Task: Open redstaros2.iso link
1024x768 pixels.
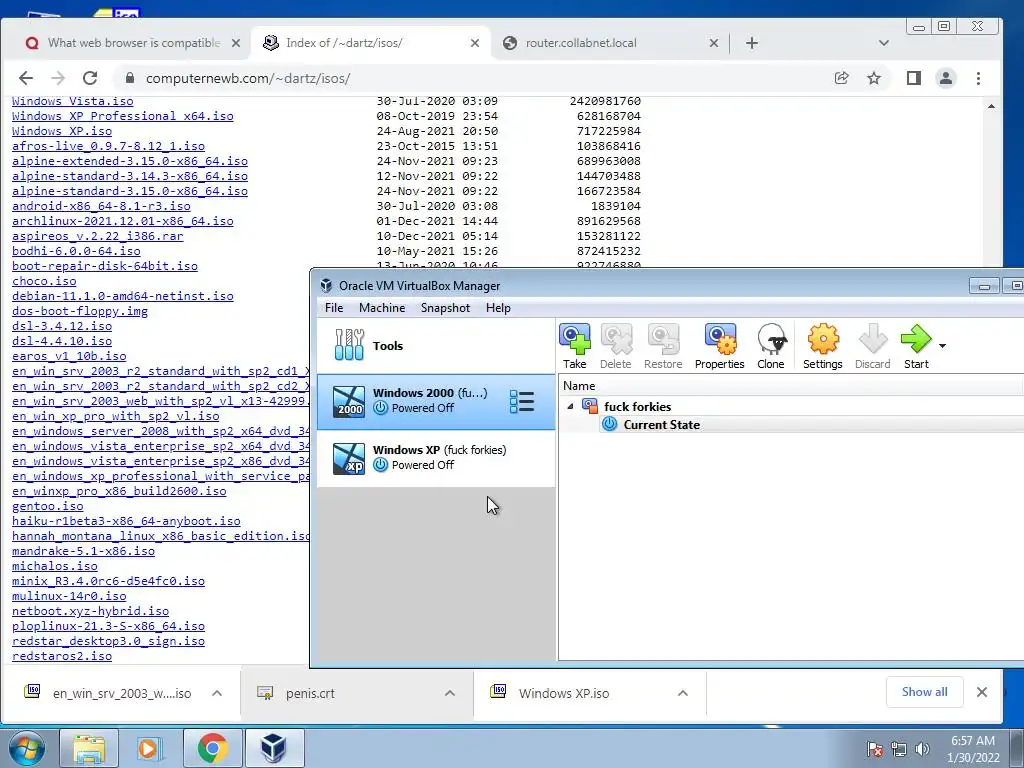Action: (62, 656)
